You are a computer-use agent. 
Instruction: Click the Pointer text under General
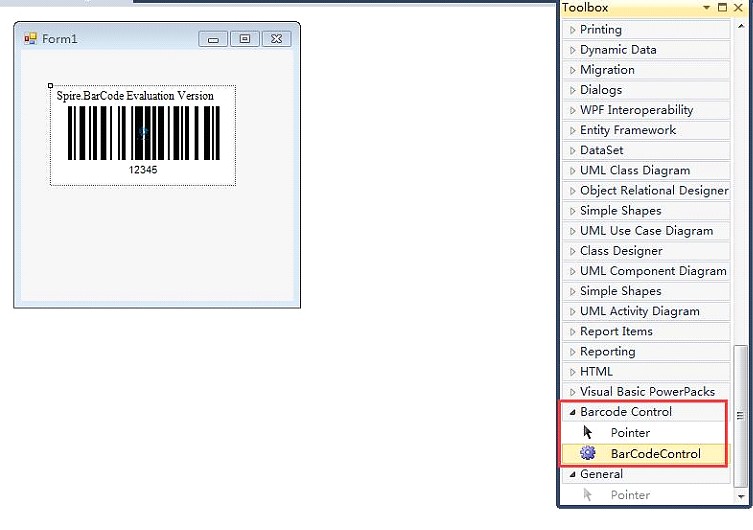630,495
